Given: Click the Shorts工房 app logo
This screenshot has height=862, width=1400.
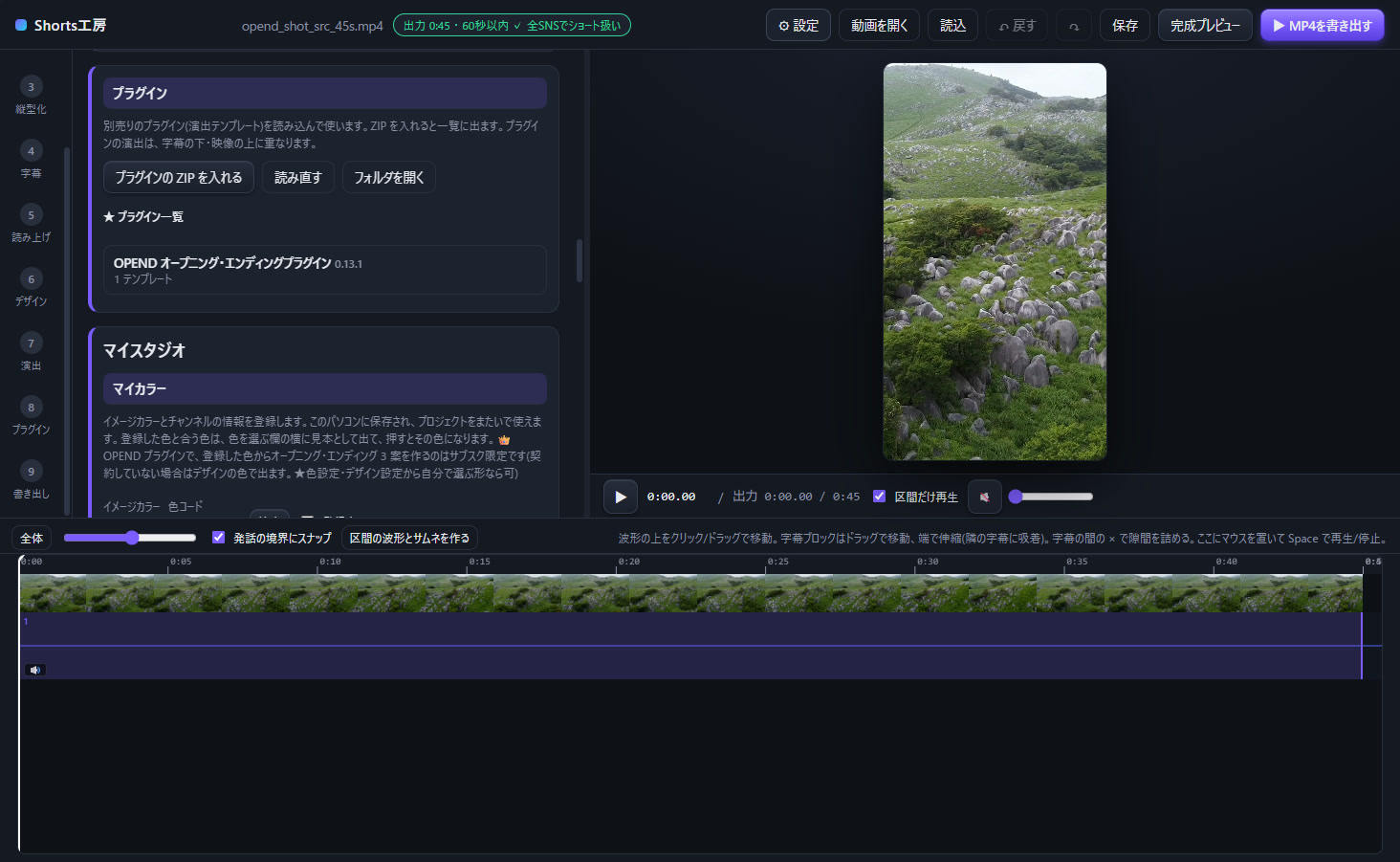Looking at the screenshot, I should click(61, 26).
